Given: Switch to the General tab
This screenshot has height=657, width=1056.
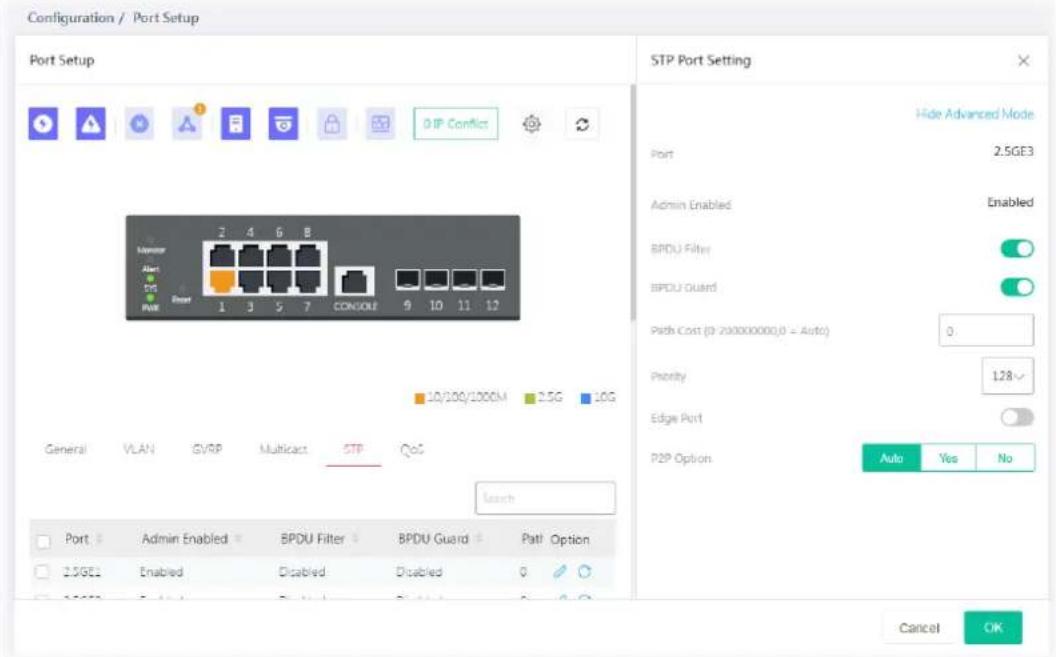Looking at the screenshot, I should [65, 449].
